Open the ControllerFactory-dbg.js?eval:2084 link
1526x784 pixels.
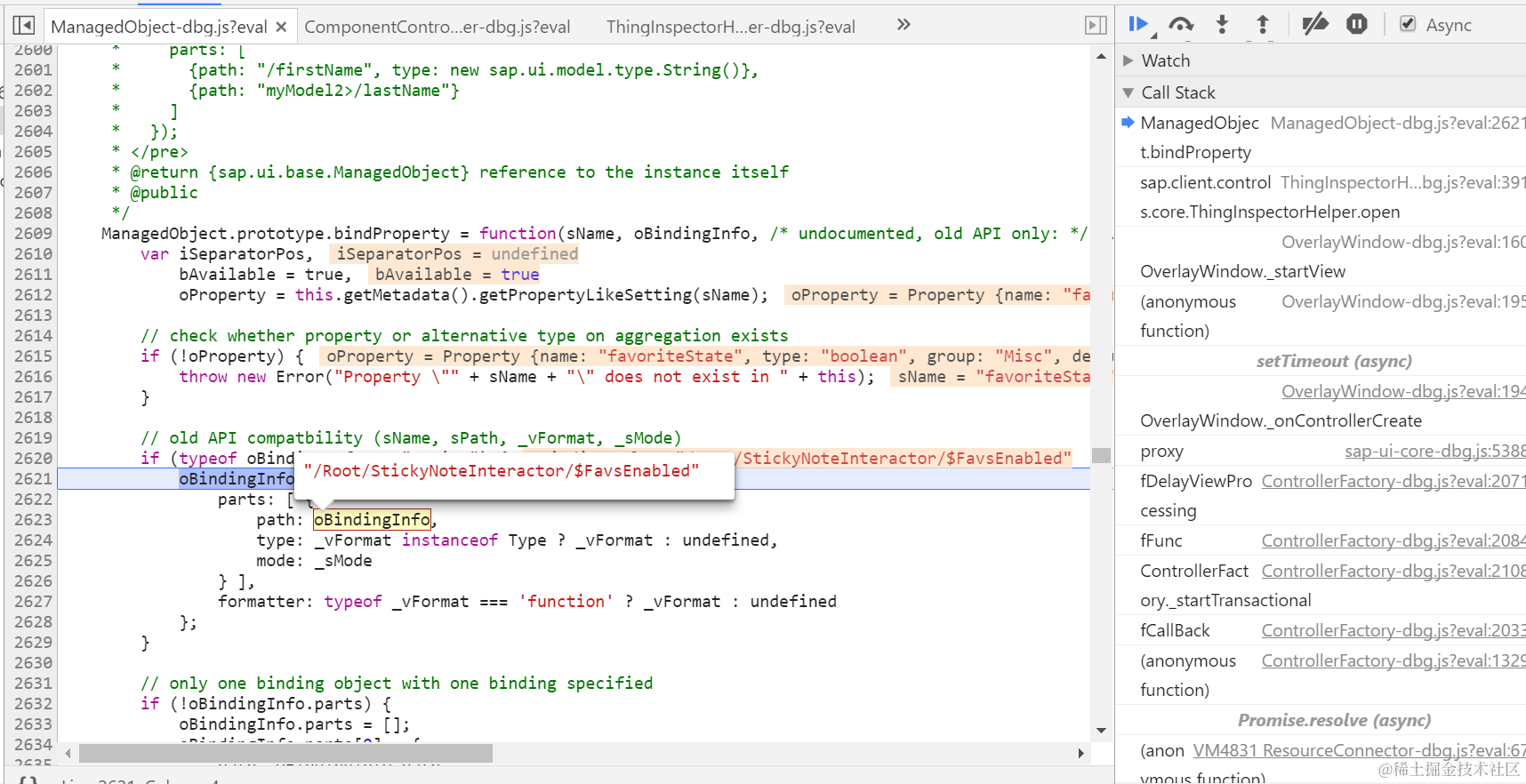pyautogui.click(x=1393, y=540)
